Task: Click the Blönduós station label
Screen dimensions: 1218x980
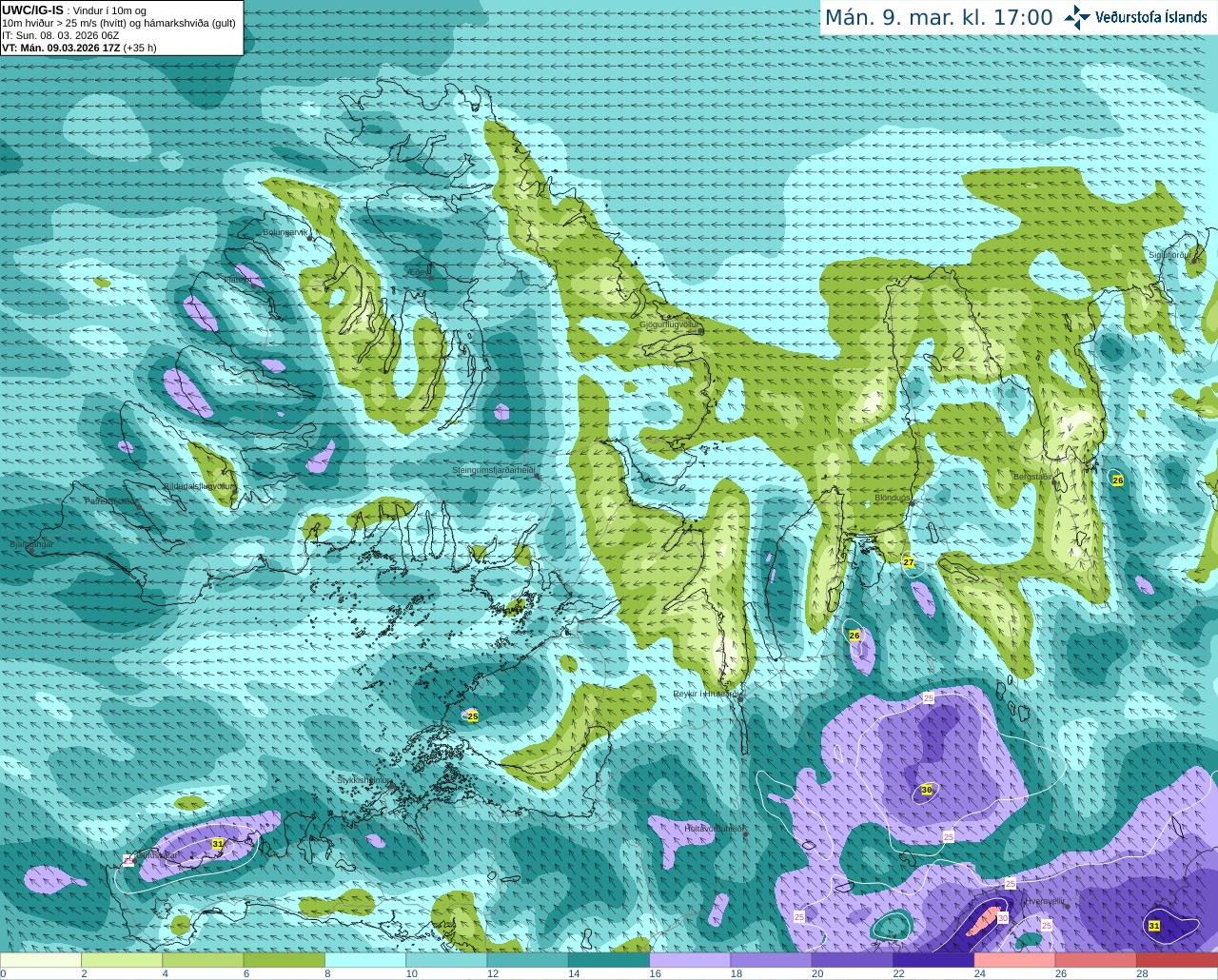Action: click(894, 499)
